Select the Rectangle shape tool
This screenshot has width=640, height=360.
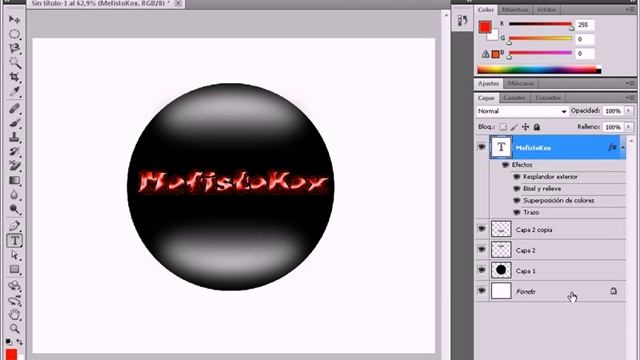[x=14, y=269]
